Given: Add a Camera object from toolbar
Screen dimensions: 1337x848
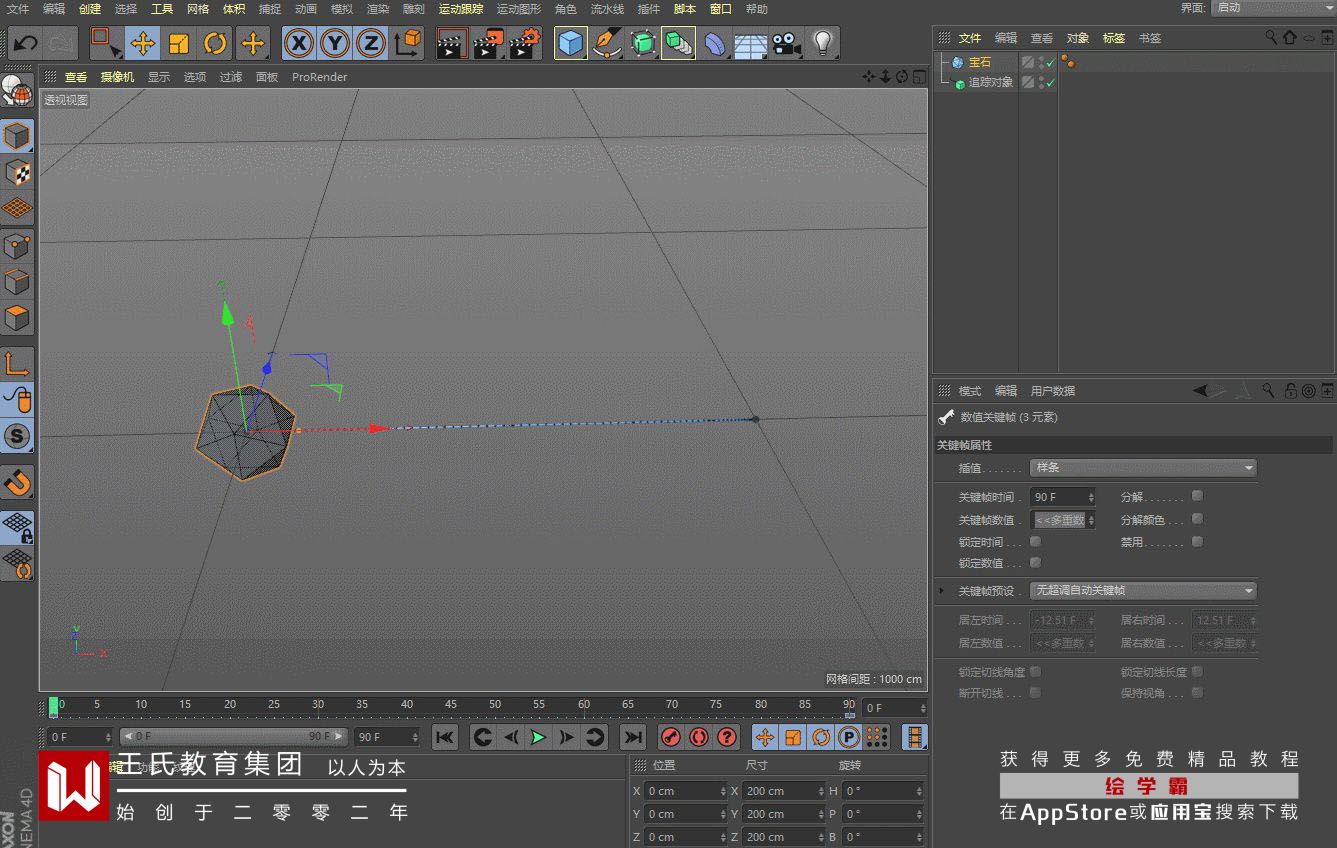Looking at the screenshot, I should pyautogui.click(x=786, y=43).
